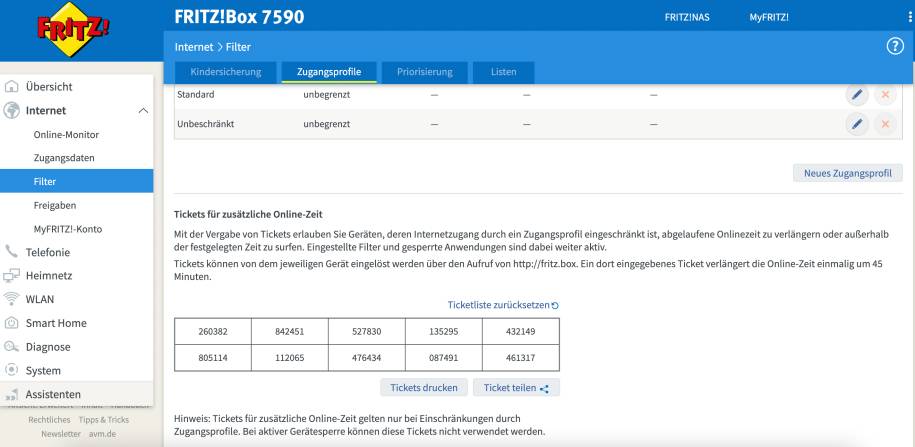Click the Tickets drucken button

[x=424, y=387]
